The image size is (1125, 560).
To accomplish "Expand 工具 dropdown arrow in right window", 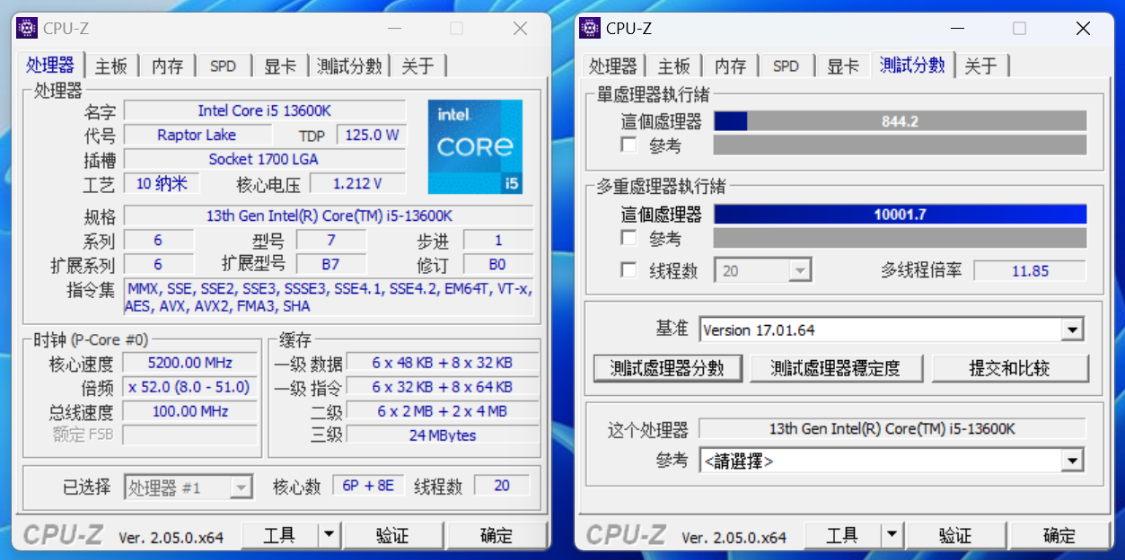I will pyautogui.click(x=891, y=534).
